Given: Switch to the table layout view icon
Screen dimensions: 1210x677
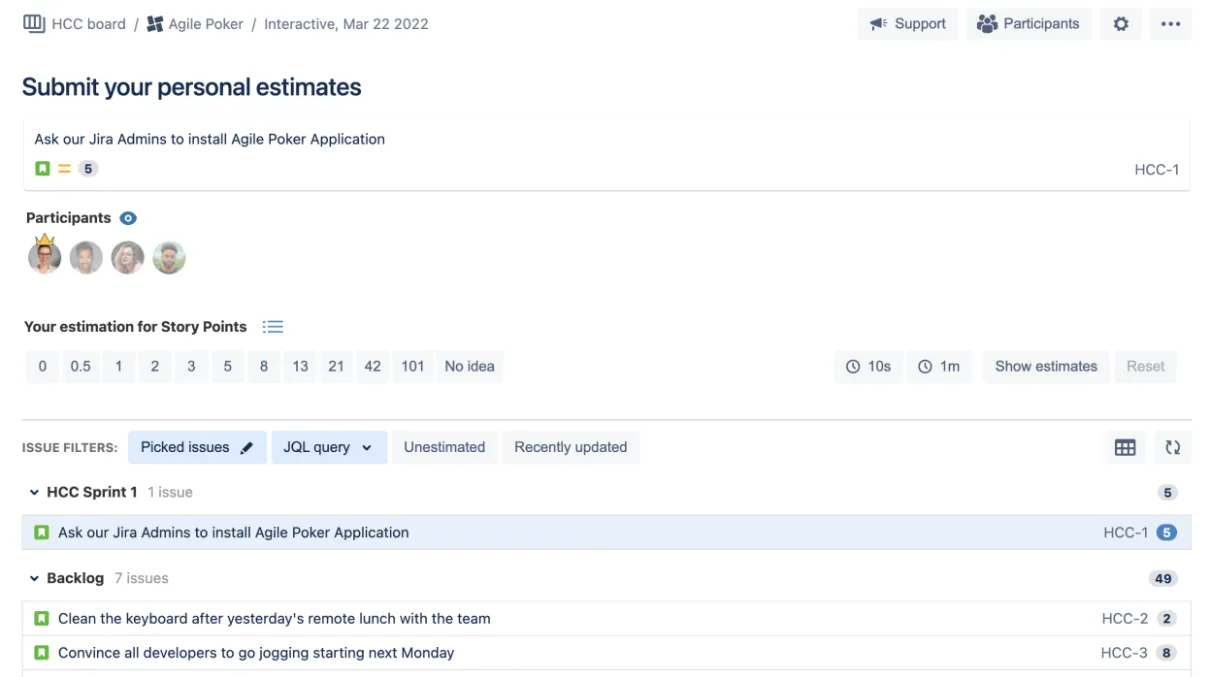Looking at the screenshot, I should point(1125,447).
